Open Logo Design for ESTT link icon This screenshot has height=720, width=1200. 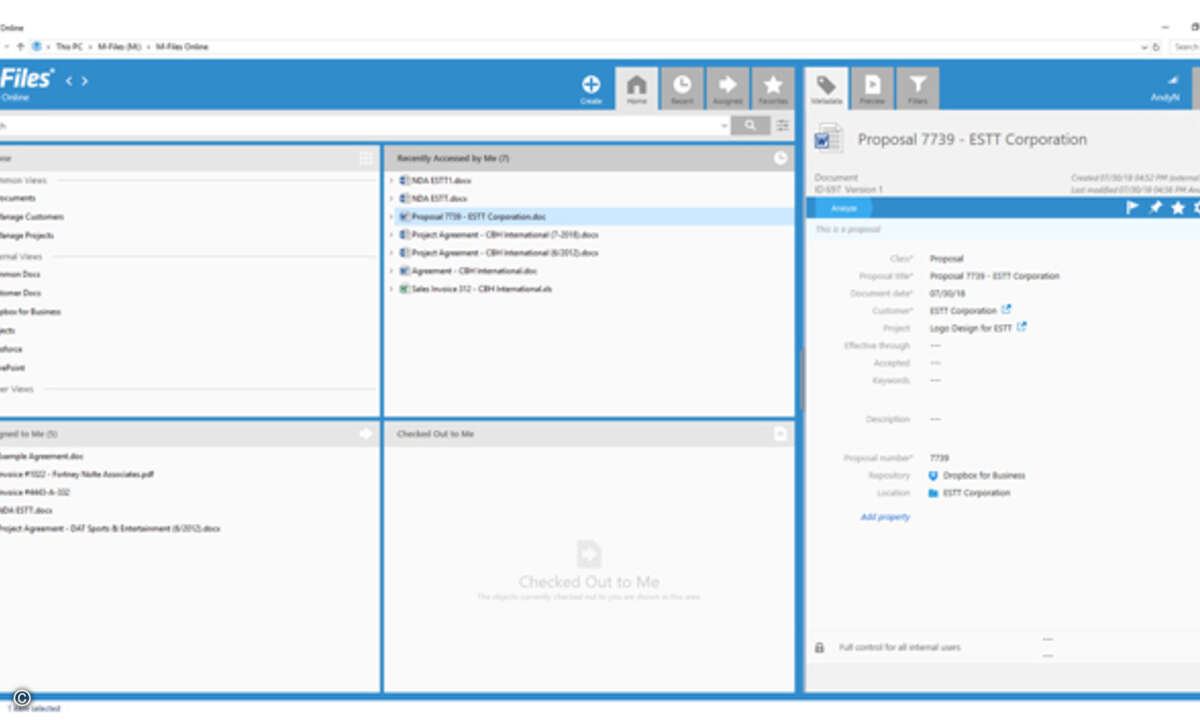1022,327
